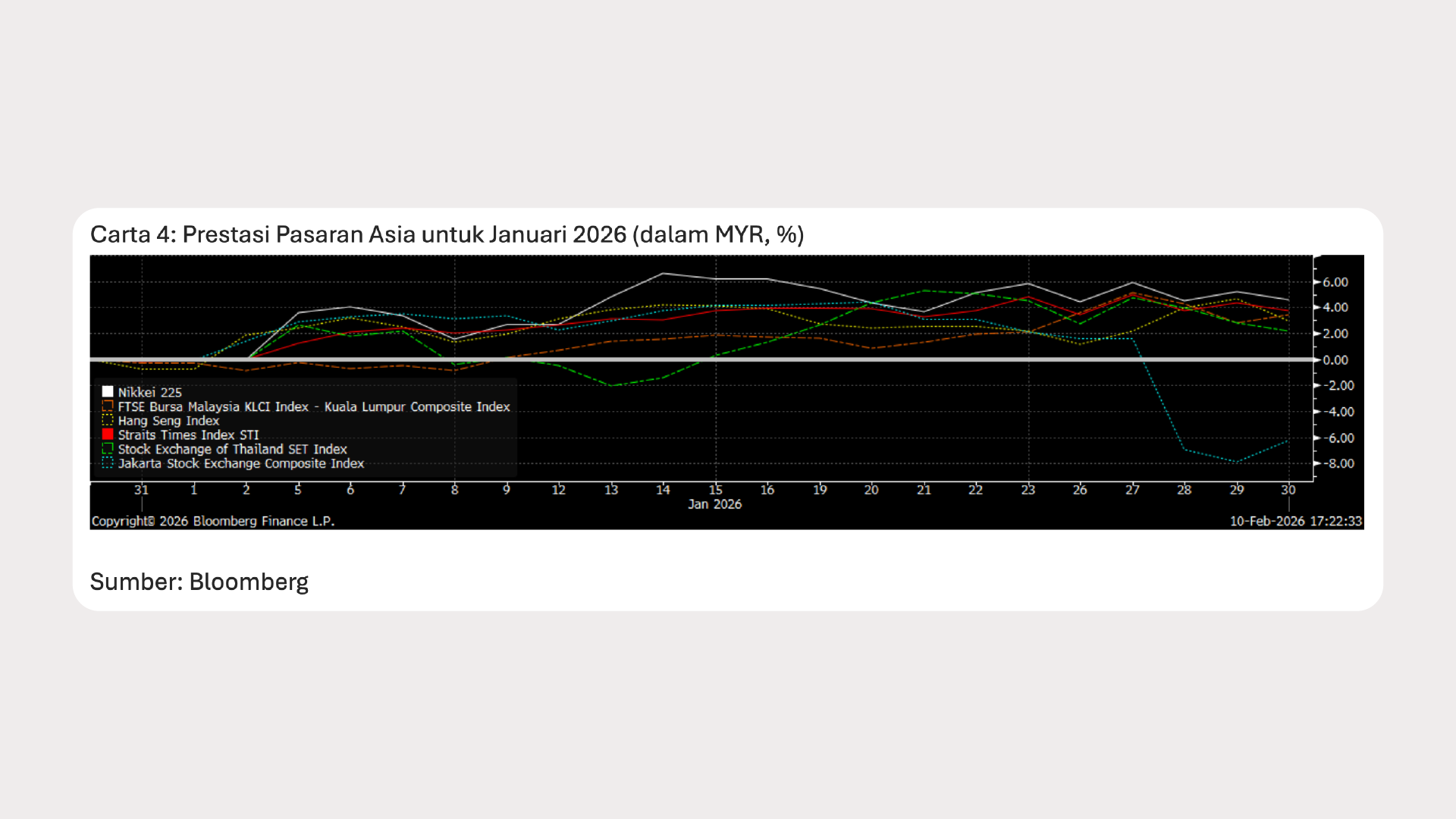Click the Hang Seng Index legend label

coord(168,421)
